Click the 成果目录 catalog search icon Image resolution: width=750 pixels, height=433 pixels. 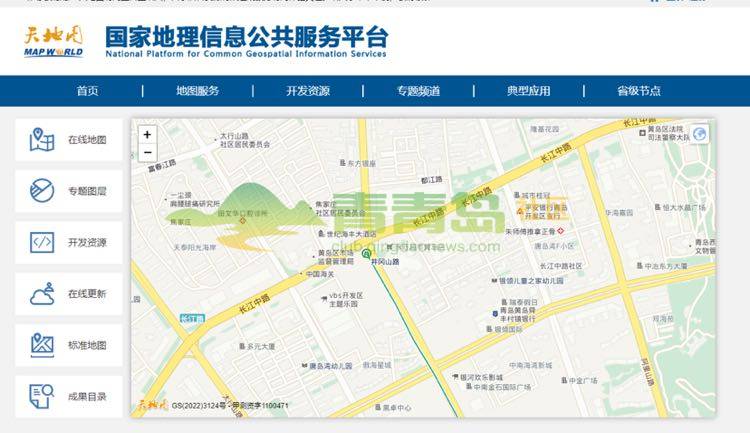pos(42,396)
